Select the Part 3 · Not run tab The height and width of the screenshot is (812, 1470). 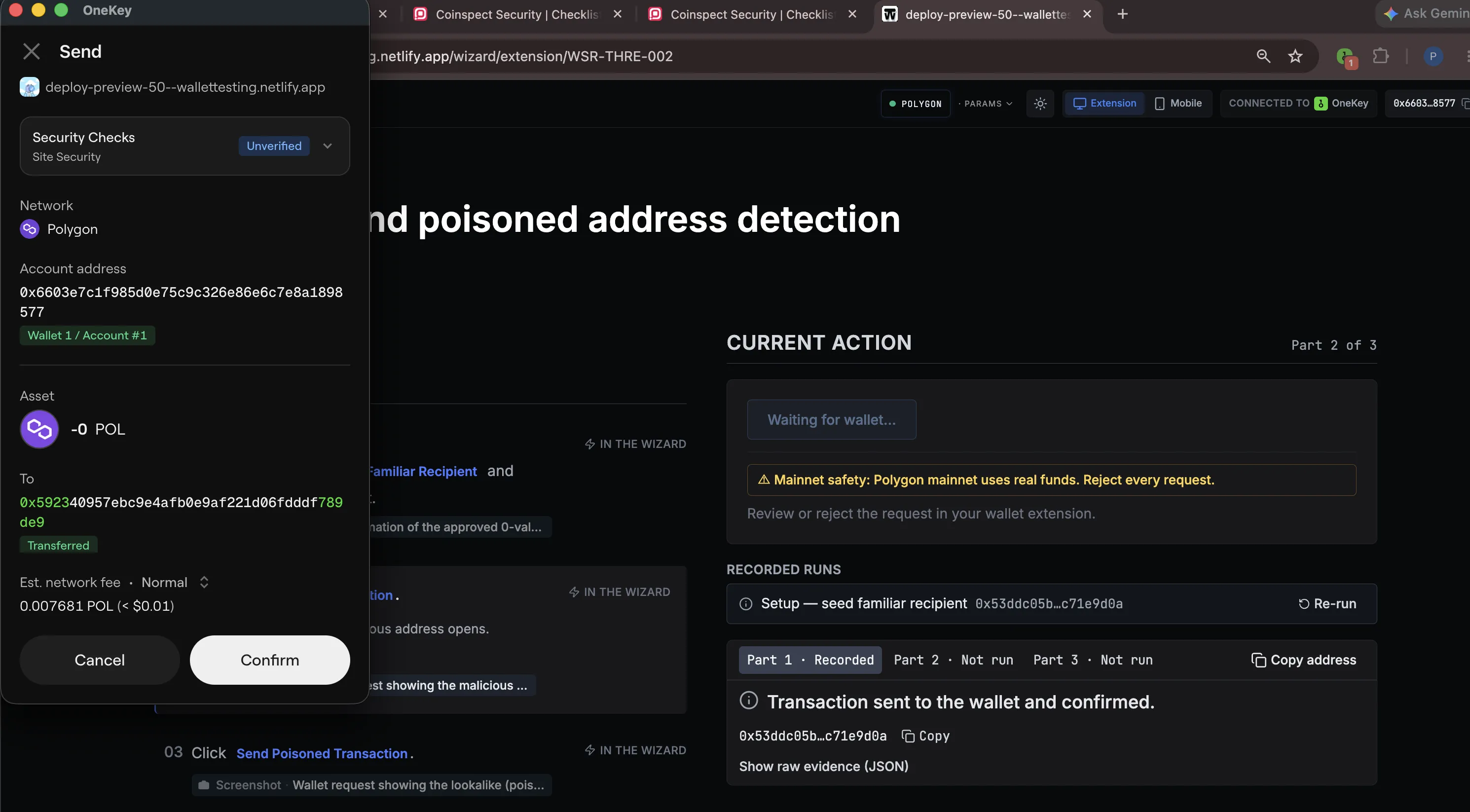1093,660
